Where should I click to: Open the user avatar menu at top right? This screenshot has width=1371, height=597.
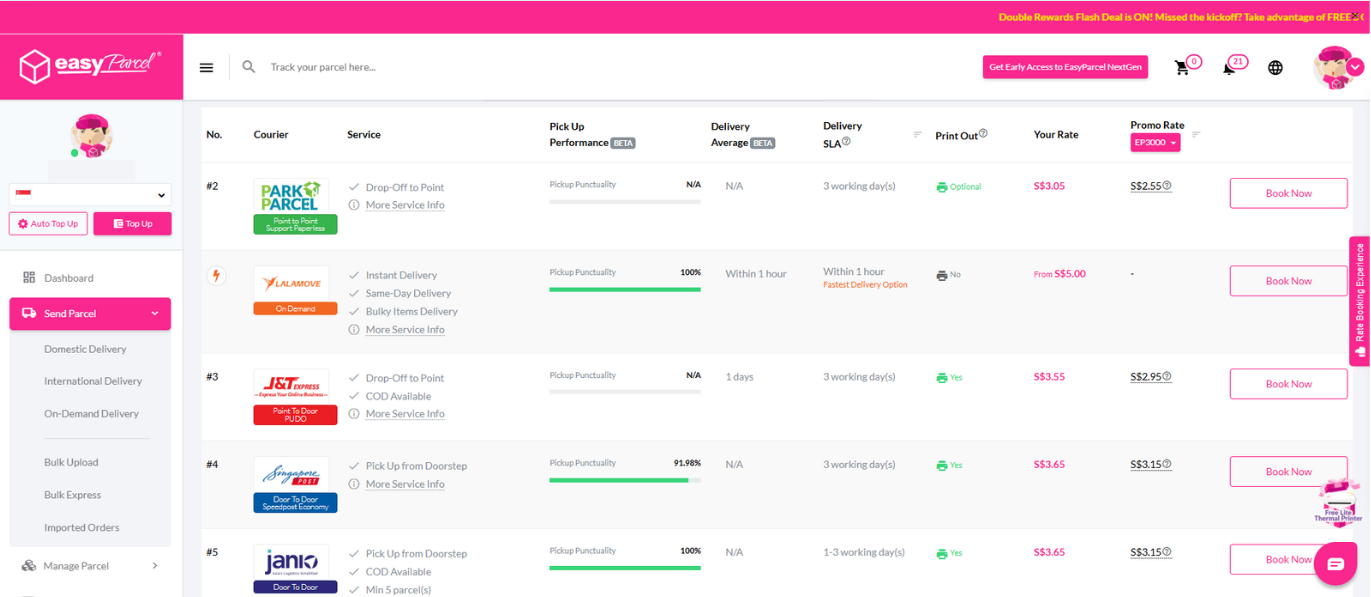coord(1337,67)
